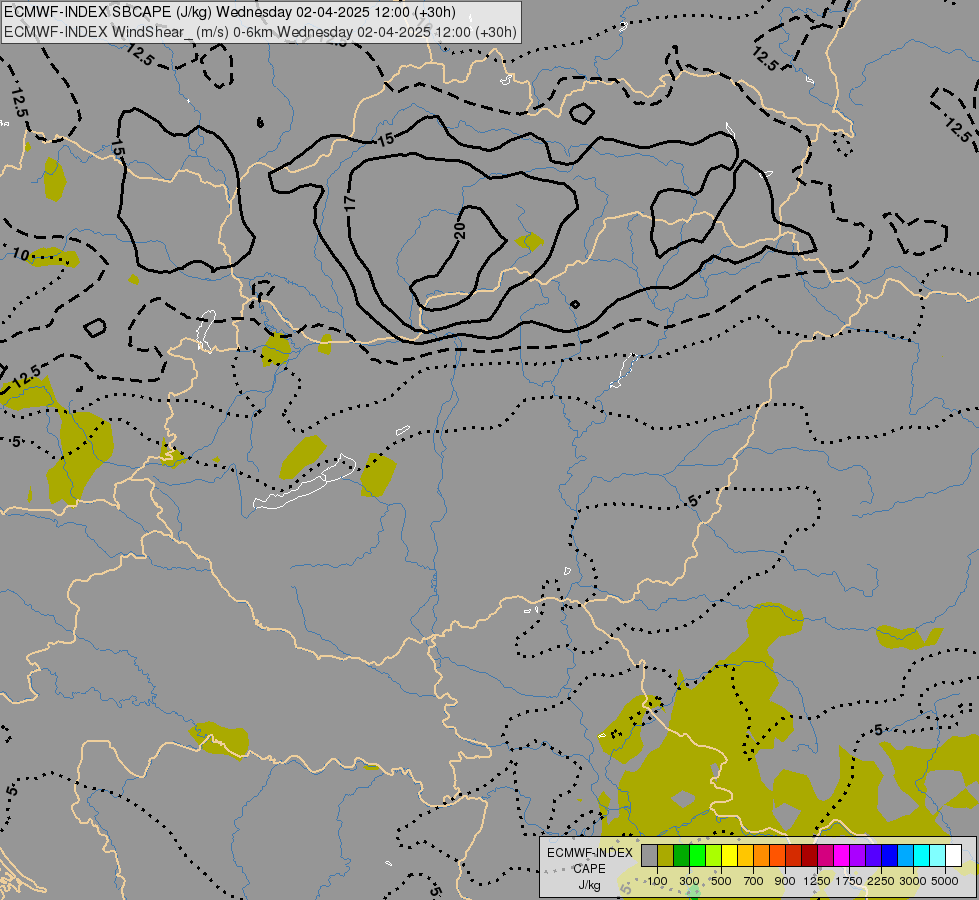Screen dimensions: 979x900
Task: Click the "2250" legend tick label
Action: (x=881, y=881)
